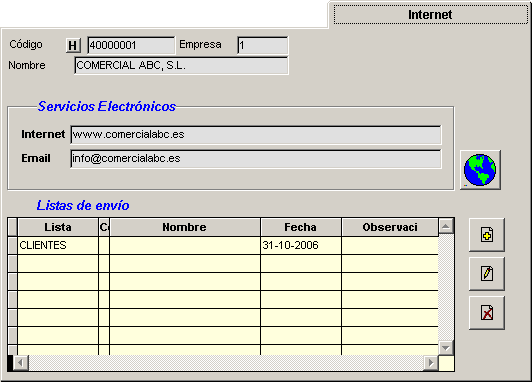Click the Observaci column header
The width and height of the screenshot is (532, 382).
(390, 227)
